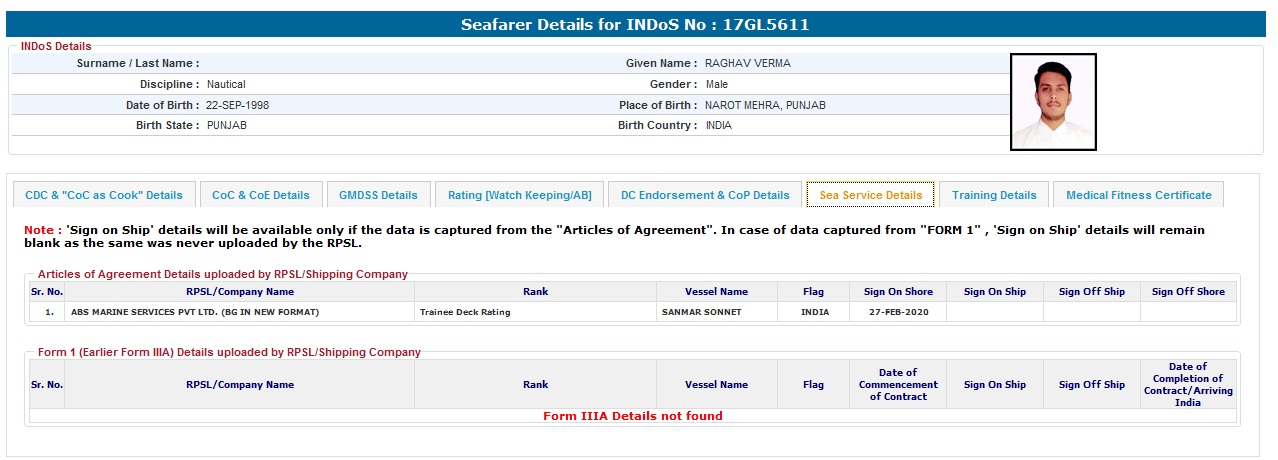Click Place of Birth value NAROT MEHRA, PUNJAB
Screen dimensions: 1278x460
click(x=765, y=105)
